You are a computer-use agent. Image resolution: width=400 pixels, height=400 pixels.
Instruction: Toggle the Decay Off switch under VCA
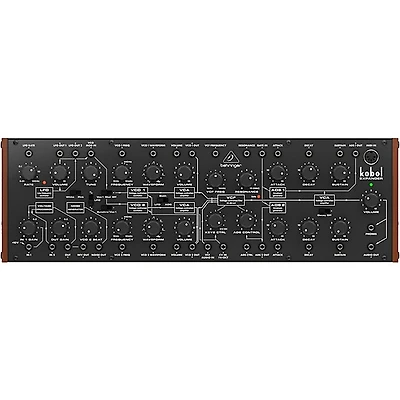[324, 211]
